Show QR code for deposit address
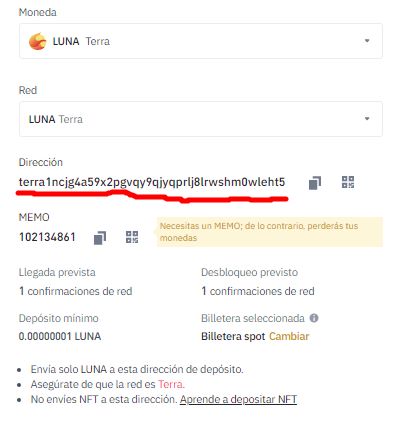This screenshot has height=426, width=410. (x=348, y=182)
